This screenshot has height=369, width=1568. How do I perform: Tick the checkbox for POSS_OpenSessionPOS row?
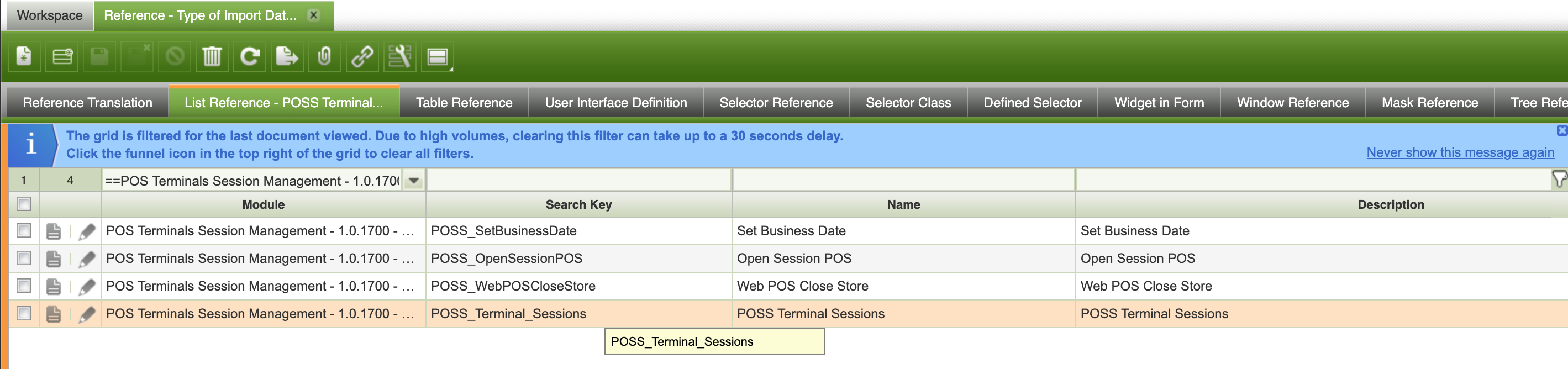(24, 258)
